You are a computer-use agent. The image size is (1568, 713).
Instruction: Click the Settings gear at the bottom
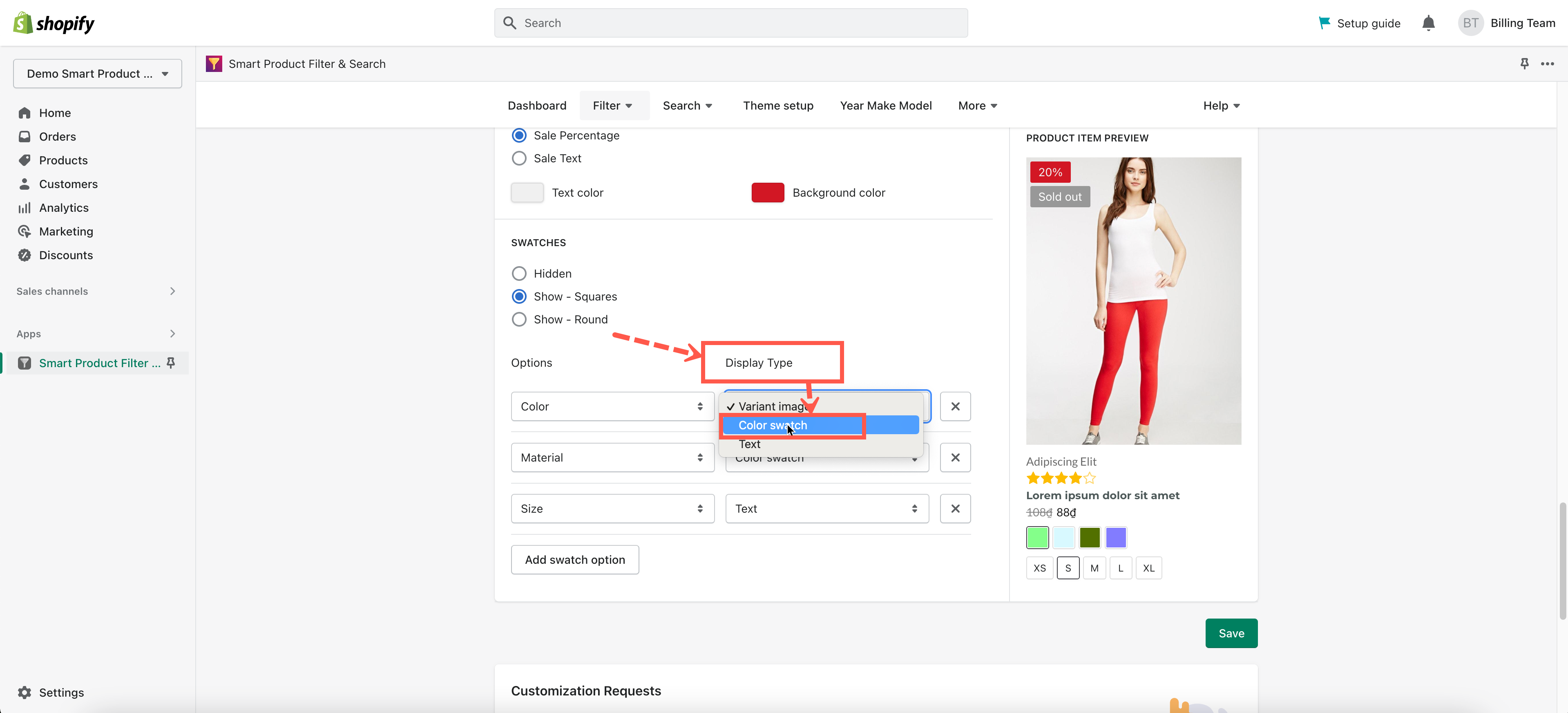(x=25, y=692)
